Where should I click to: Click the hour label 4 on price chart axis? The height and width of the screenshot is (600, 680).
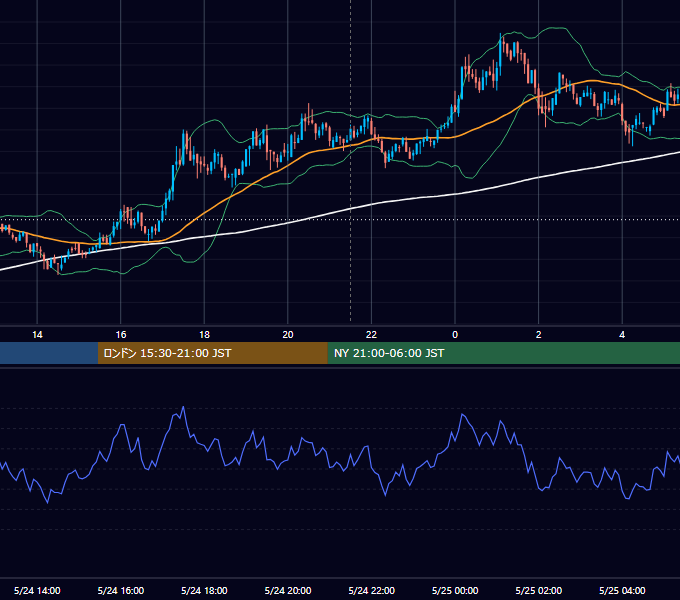tap(622, 335)
